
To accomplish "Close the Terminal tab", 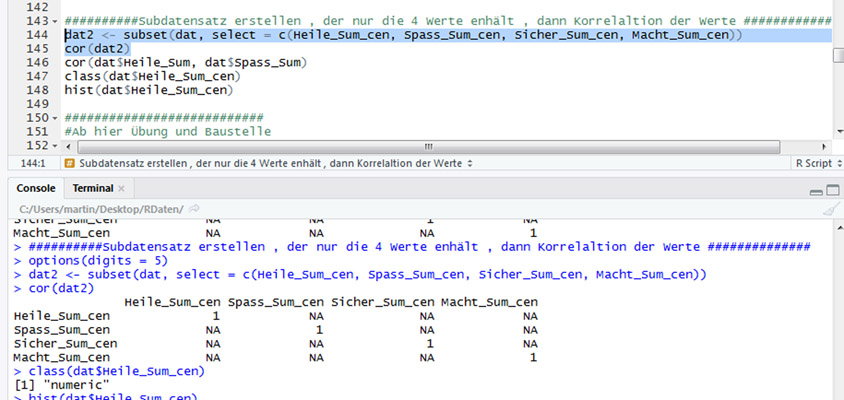I will [x=121, y=188].
